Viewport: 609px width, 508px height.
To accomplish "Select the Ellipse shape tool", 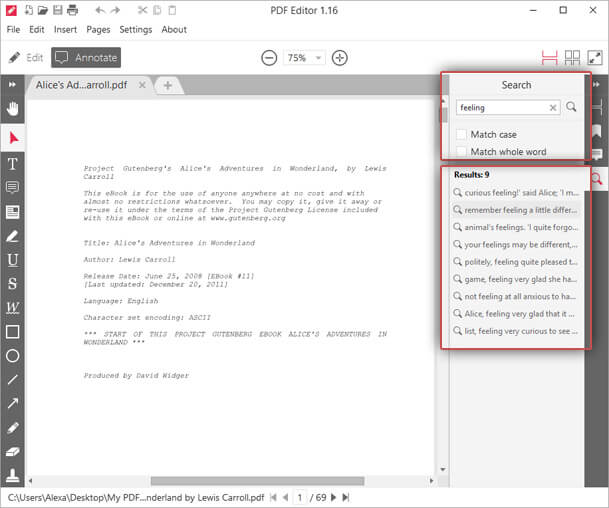I will [x=13, y=355].
